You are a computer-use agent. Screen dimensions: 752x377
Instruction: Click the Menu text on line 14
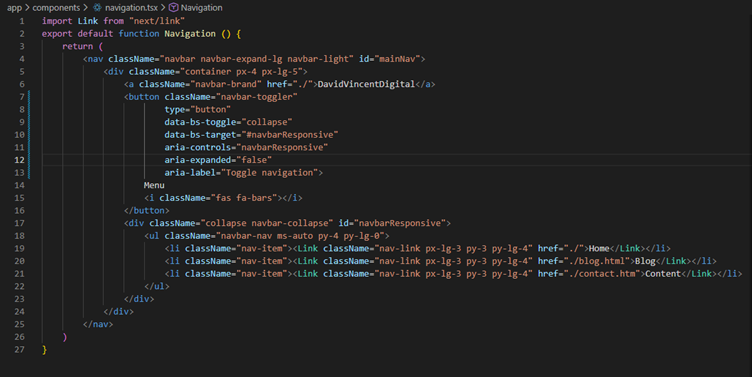click(154, 185)
